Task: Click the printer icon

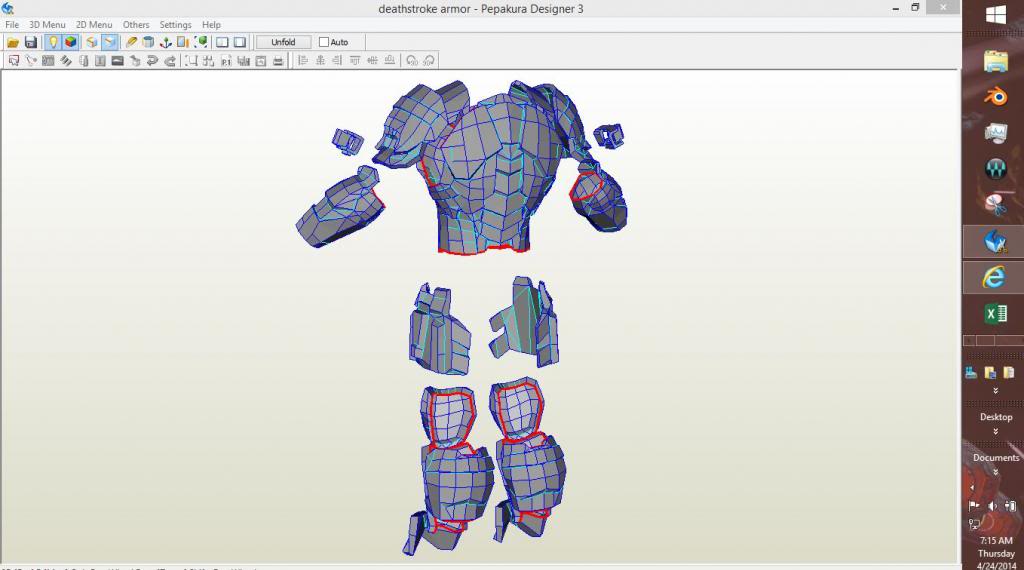Action: pos(278,61)
